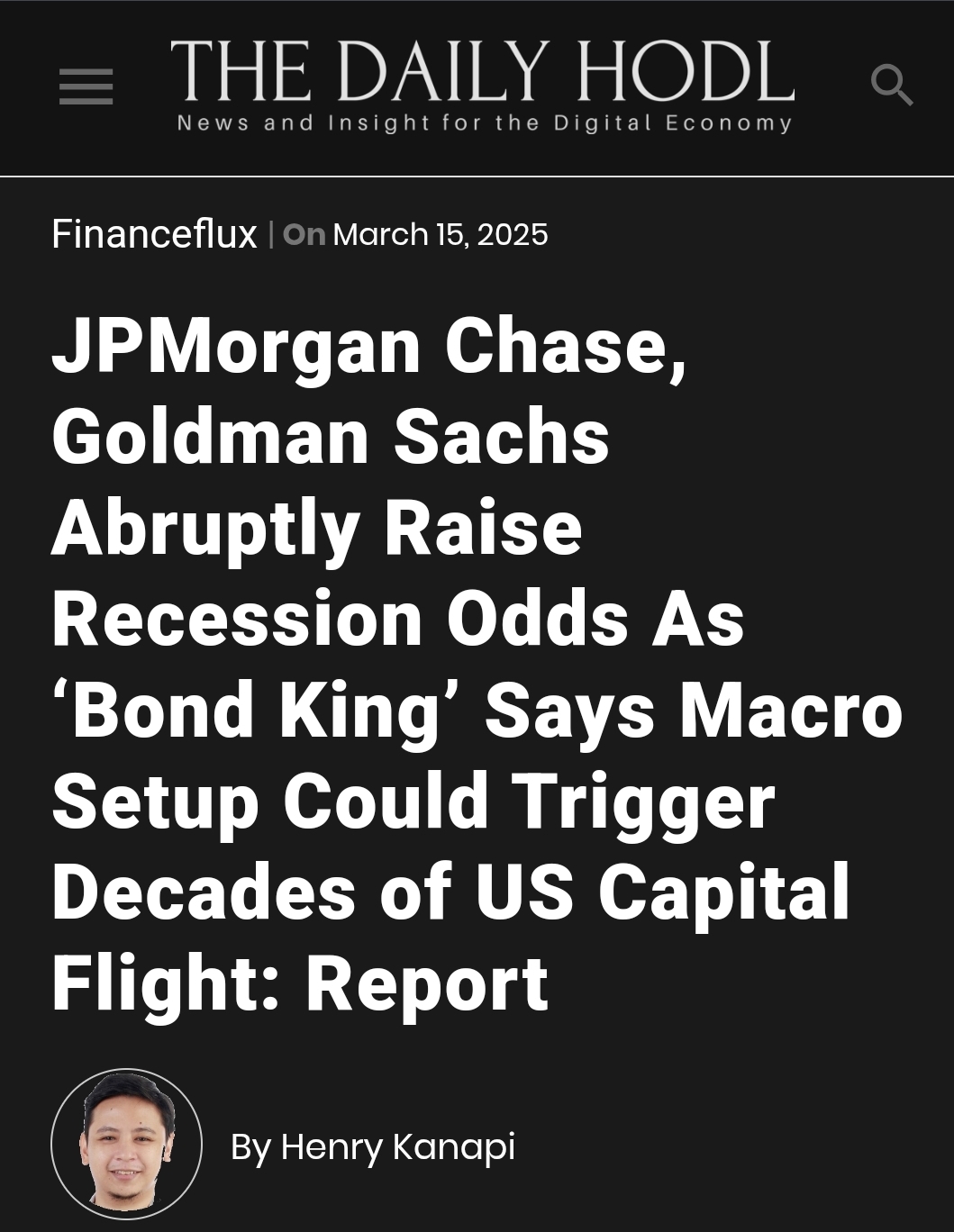Click "Decades of US Capital" headline line

450,892
